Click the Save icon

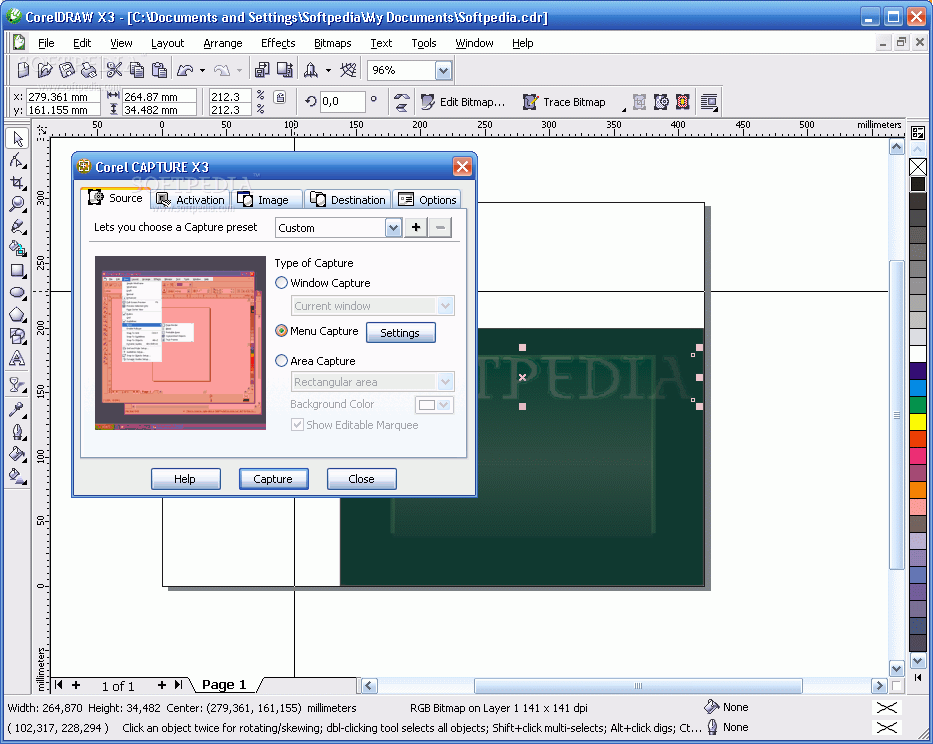click(x=67, y=70)
